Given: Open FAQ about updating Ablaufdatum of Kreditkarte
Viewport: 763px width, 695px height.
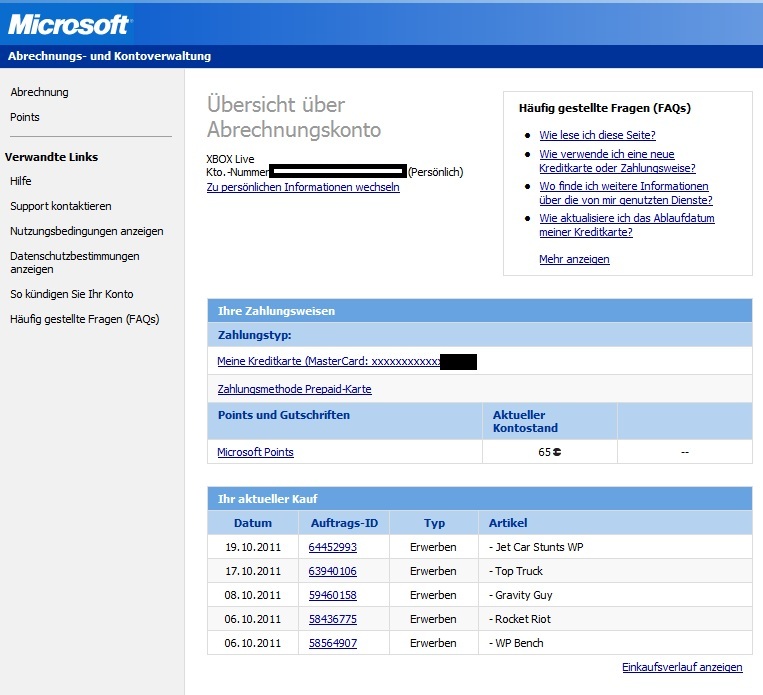Looking at the screenshot, I should 627,225.
